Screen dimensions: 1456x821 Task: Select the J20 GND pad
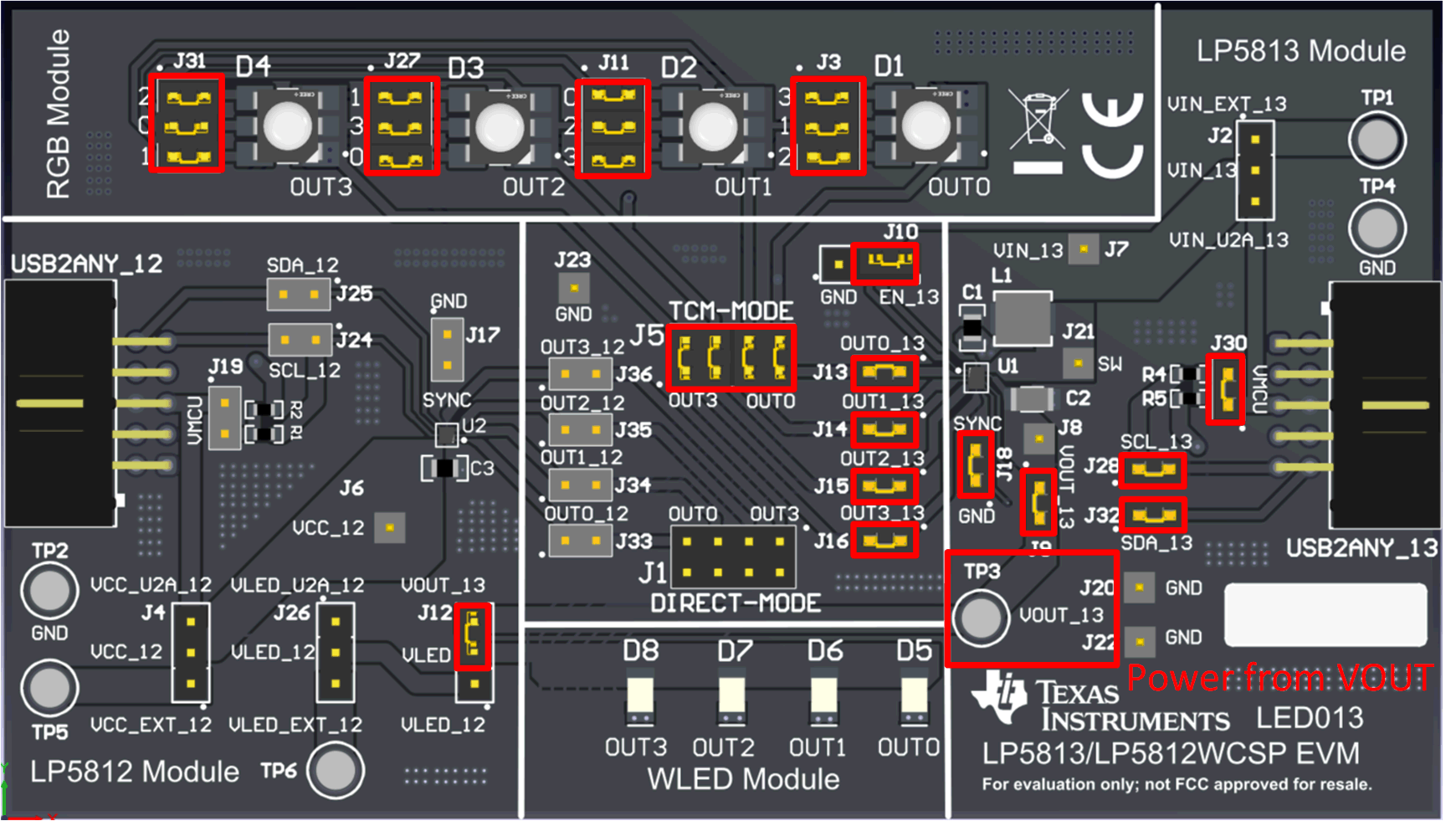(x=1140, y=588)
